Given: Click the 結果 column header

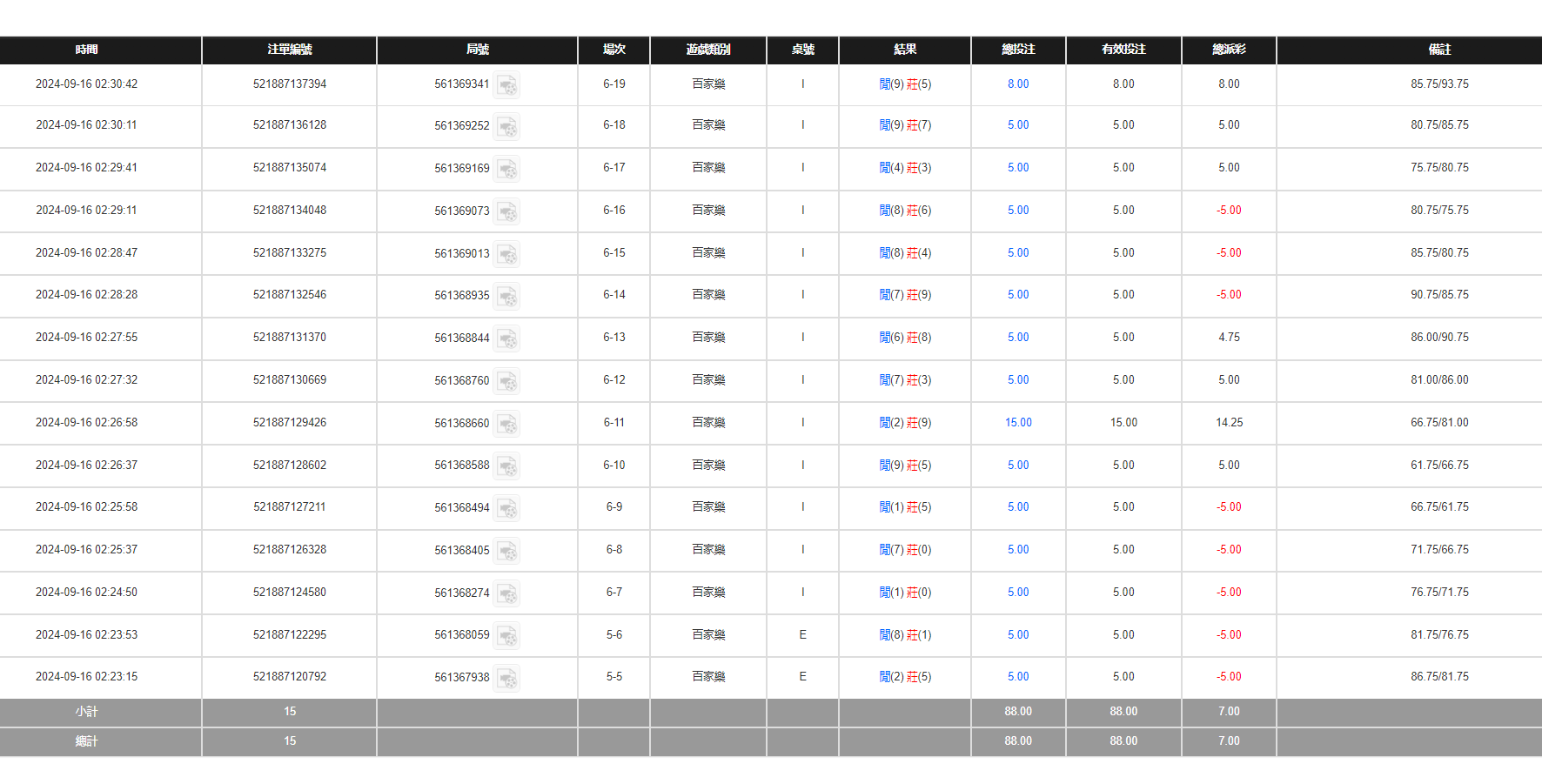Looking at the screenshot, I should click(905, 50).
